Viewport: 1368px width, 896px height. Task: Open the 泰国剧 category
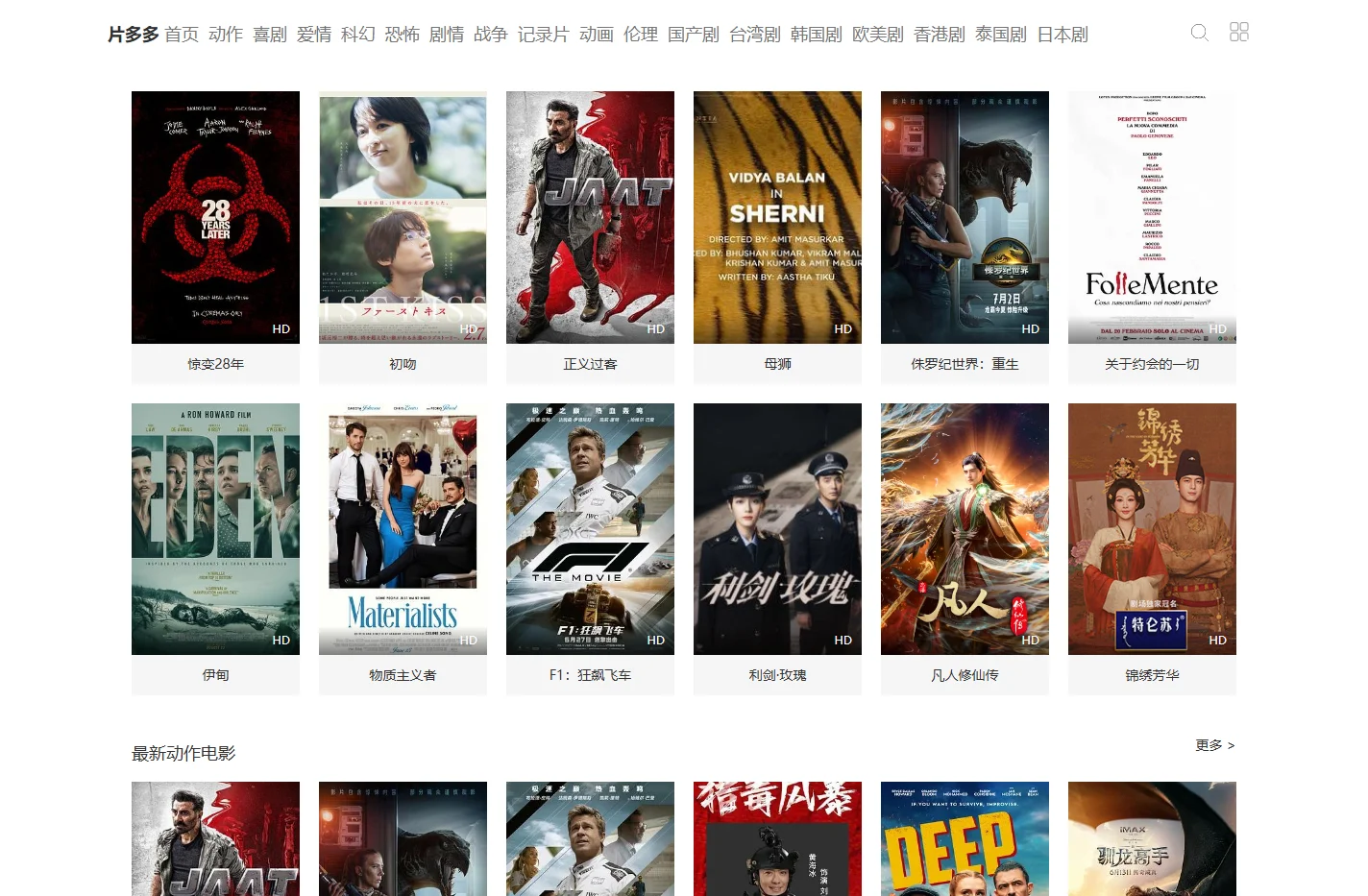pyautogui.click(x=1001, y=35)
